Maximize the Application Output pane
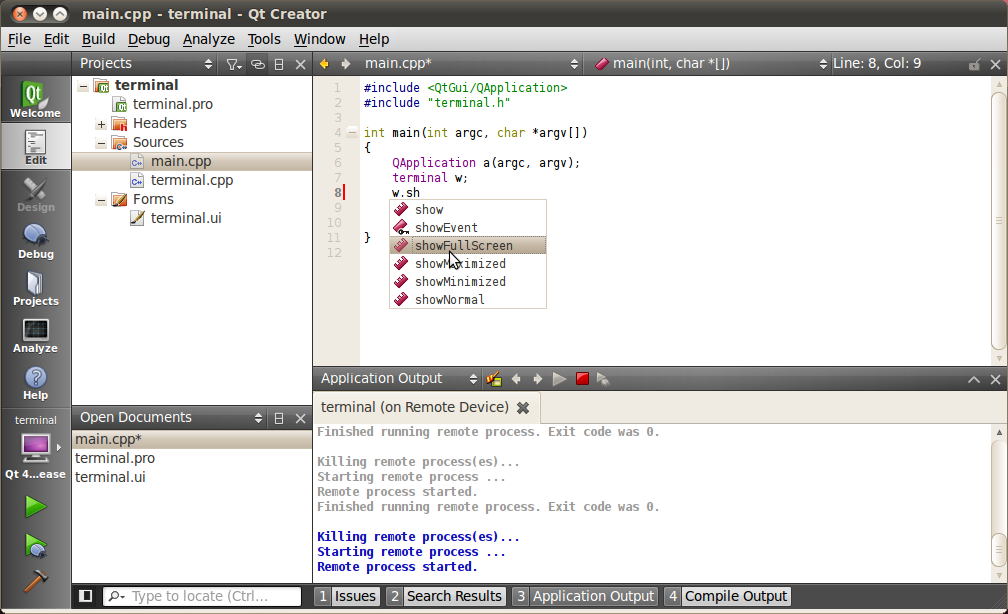1008x614 pixels. (974, 379)
